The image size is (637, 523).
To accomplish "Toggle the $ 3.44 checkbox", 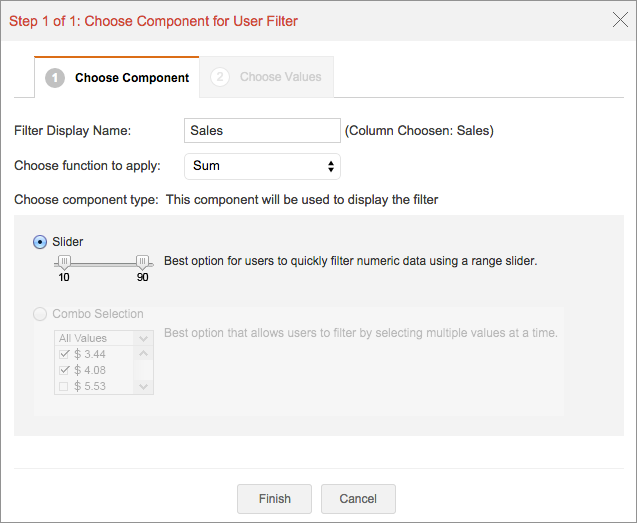I will (65, 354).
